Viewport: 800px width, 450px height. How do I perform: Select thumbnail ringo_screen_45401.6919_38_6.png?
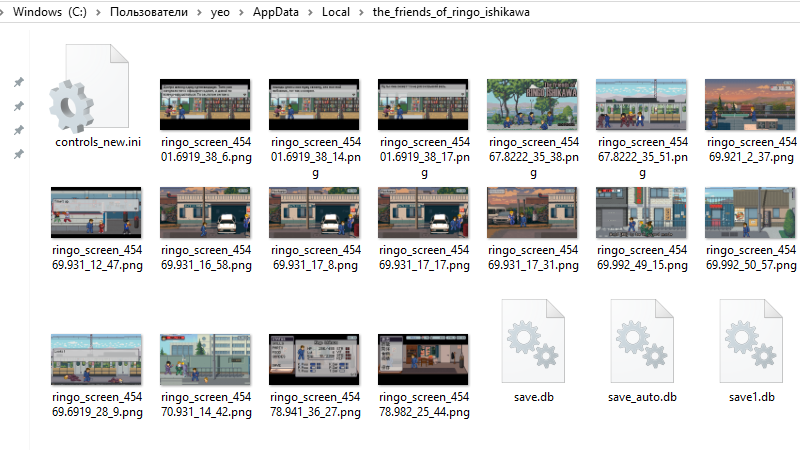[x=205, y=105]
